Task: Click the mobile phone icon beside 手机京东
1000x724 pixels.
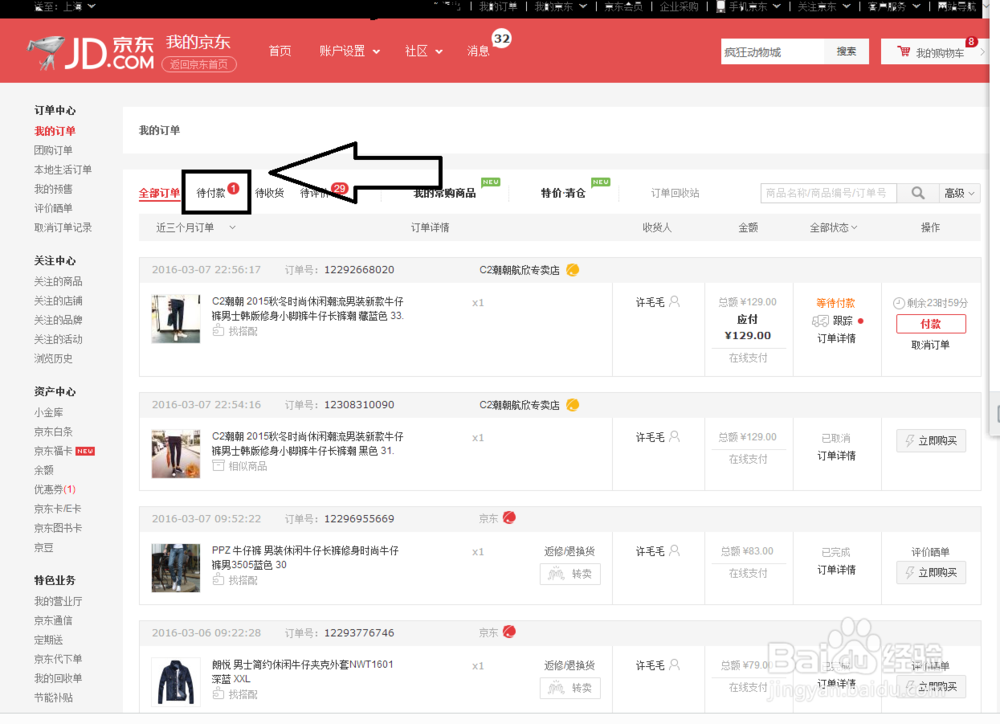Action: [x=720, y=6]
